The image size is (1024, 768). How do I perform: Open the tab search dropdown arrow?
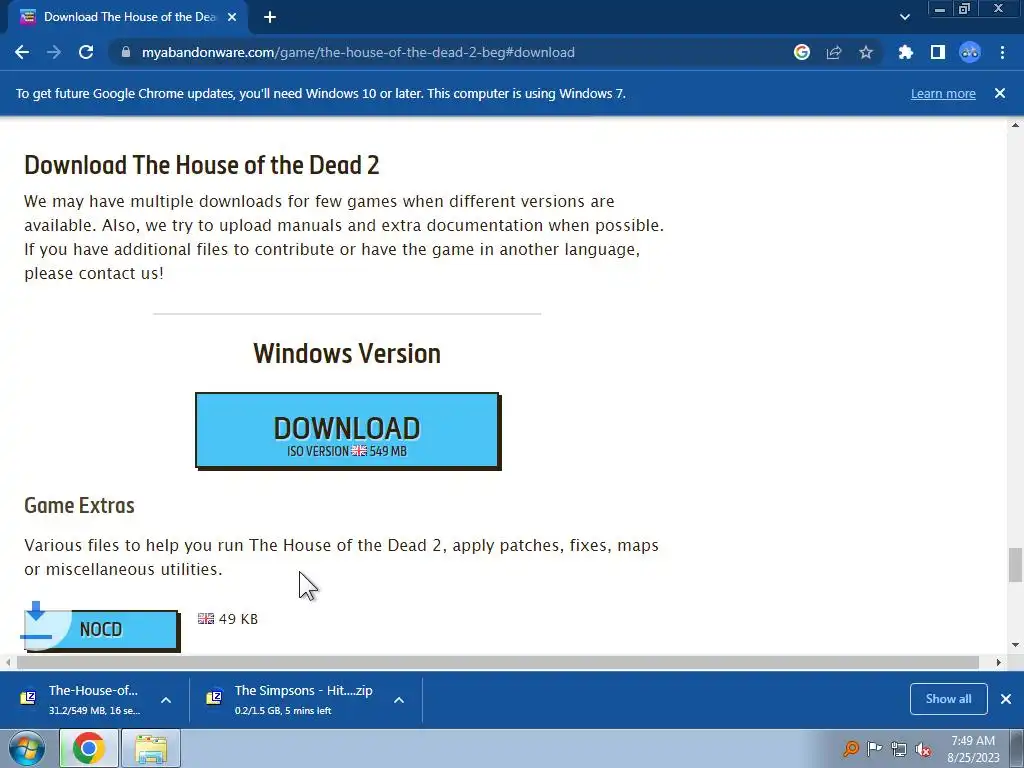904,17
